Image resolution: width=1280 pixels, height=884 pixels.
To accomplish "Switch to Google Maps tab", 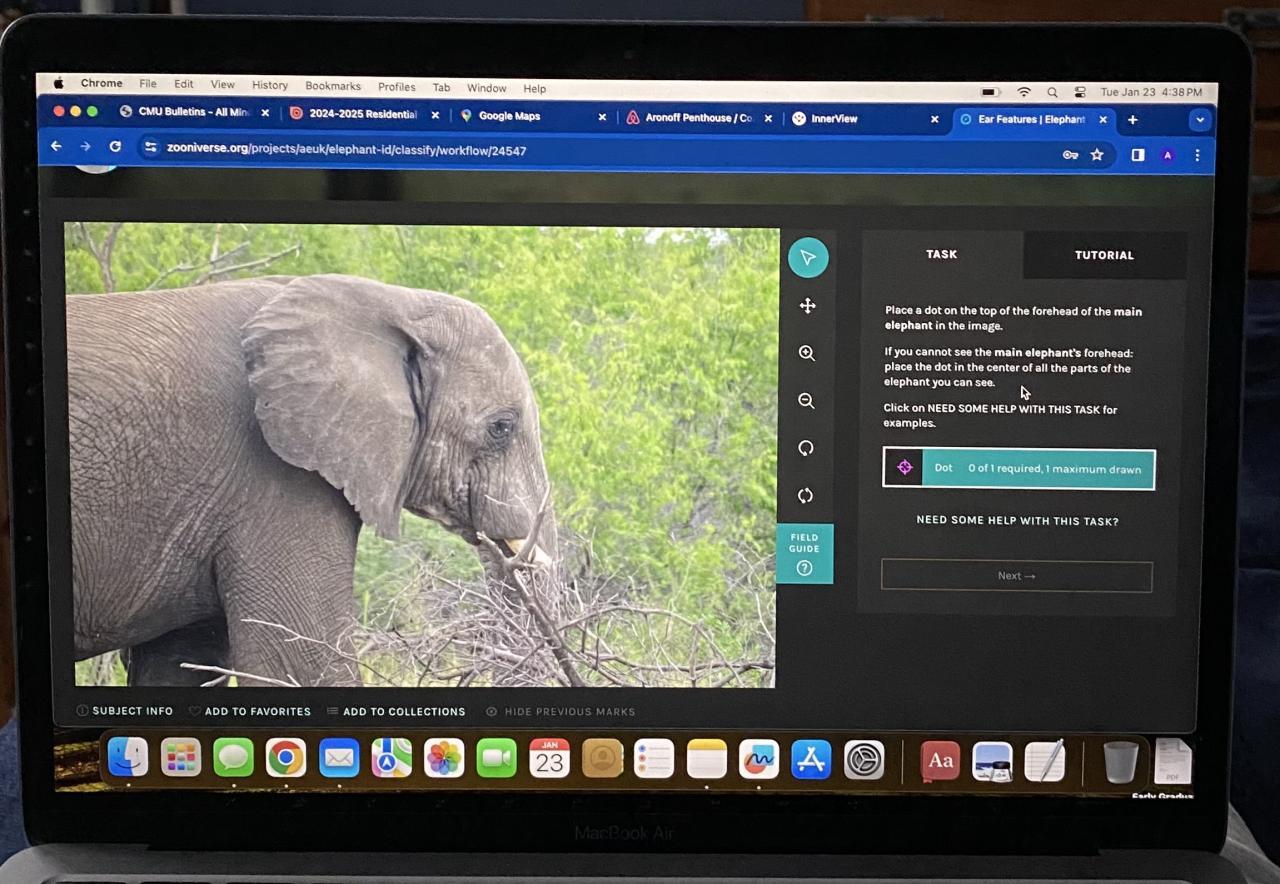I will click(x=533, y=116).
